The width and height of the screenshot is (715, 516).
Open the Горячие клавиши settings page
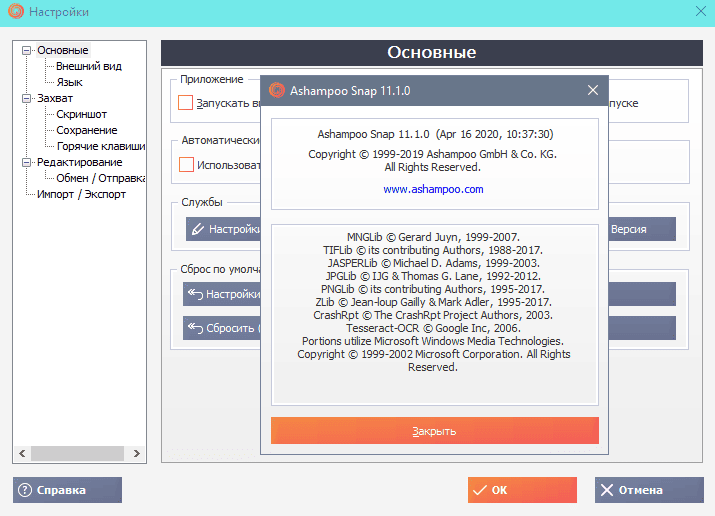click(101, 146)
